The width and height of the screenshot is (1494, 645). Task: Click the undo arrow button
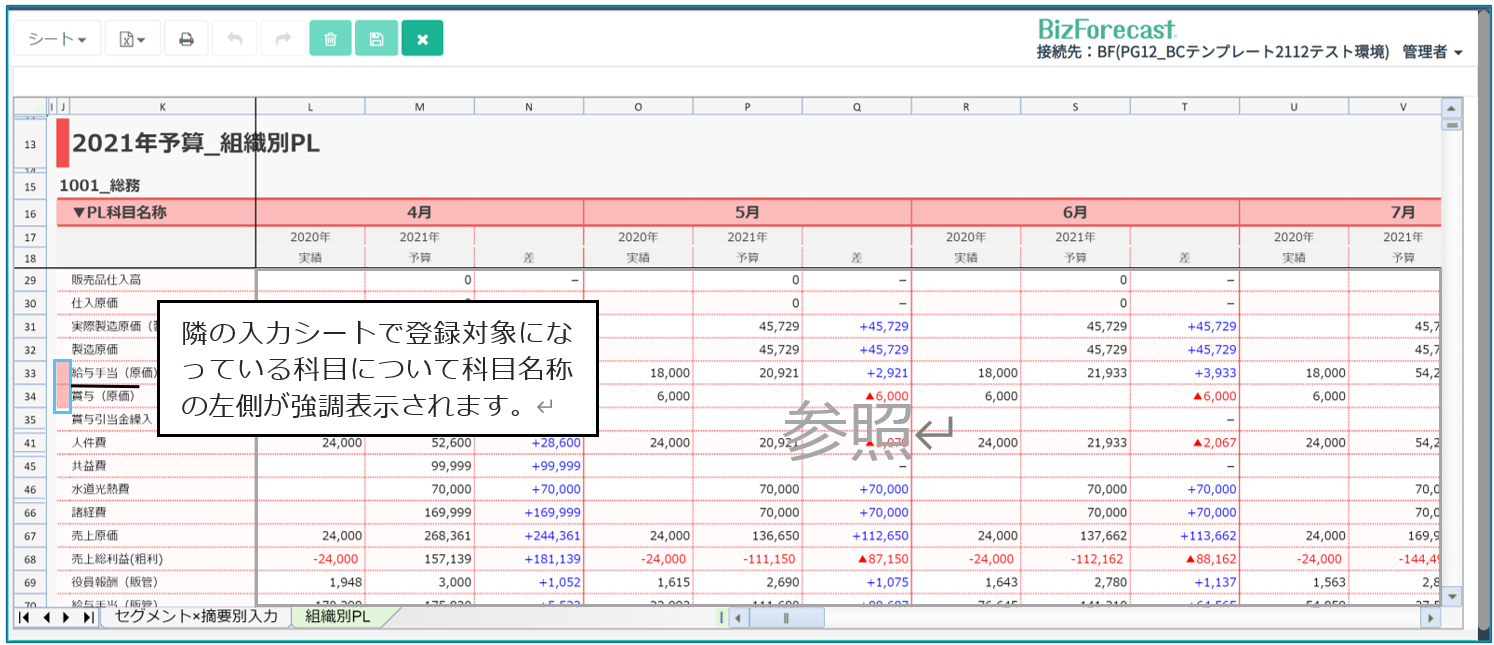[x=235, y=39]
